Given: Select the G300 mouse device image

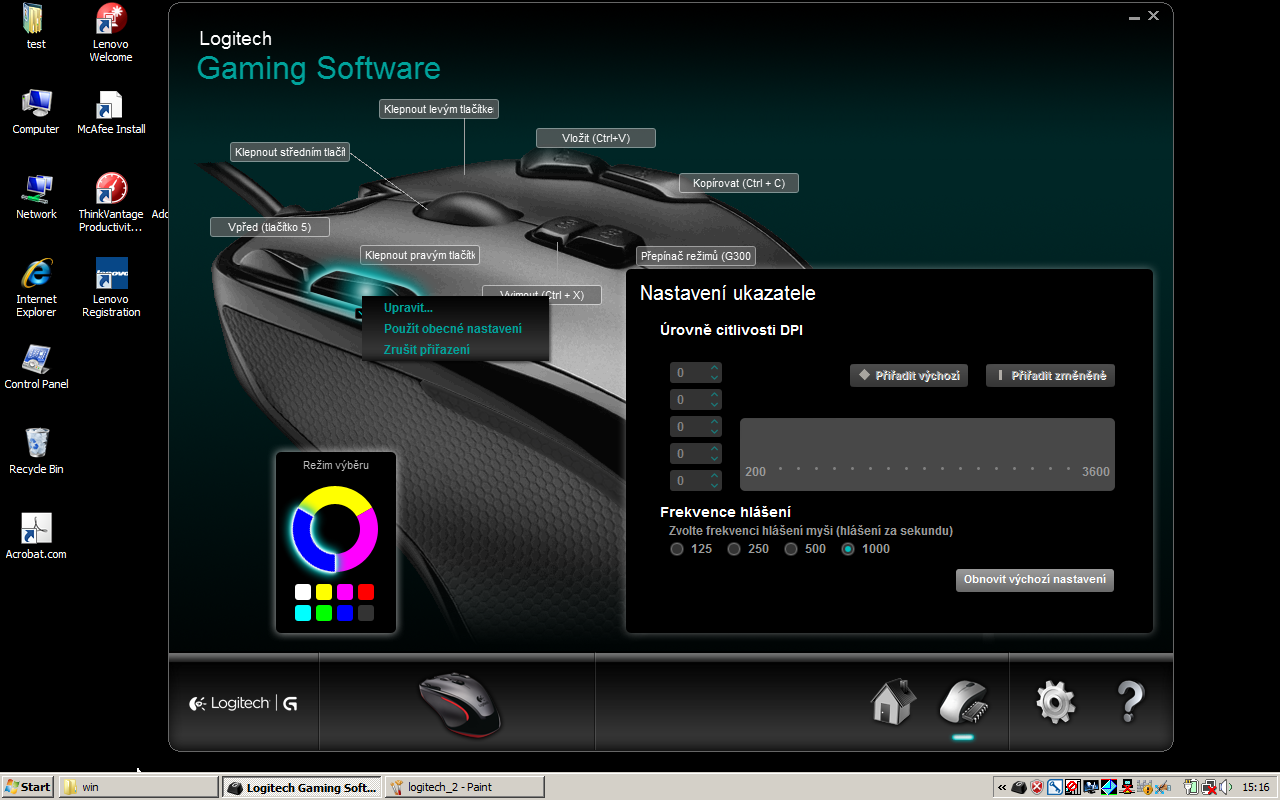Looking at the screenshot, I should pyautogui.click(x=460, y=704).
